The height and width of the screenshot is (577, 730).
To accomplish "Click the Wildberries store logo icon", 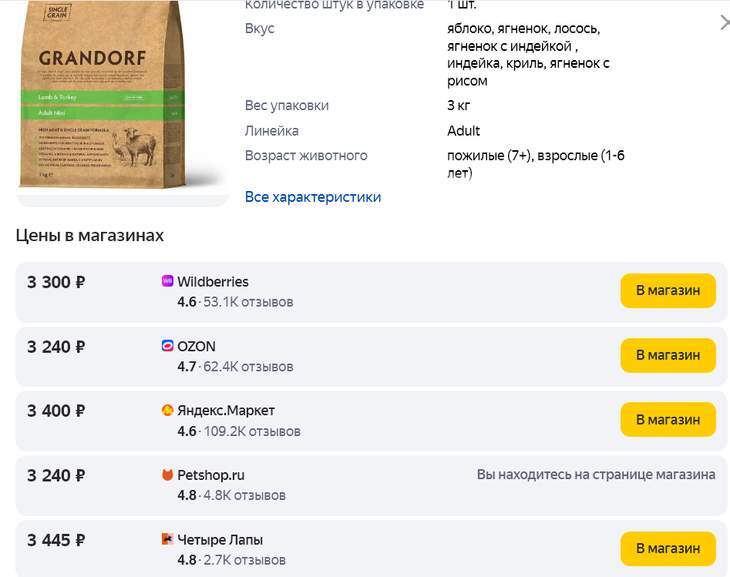I will (x=167, y=281).
